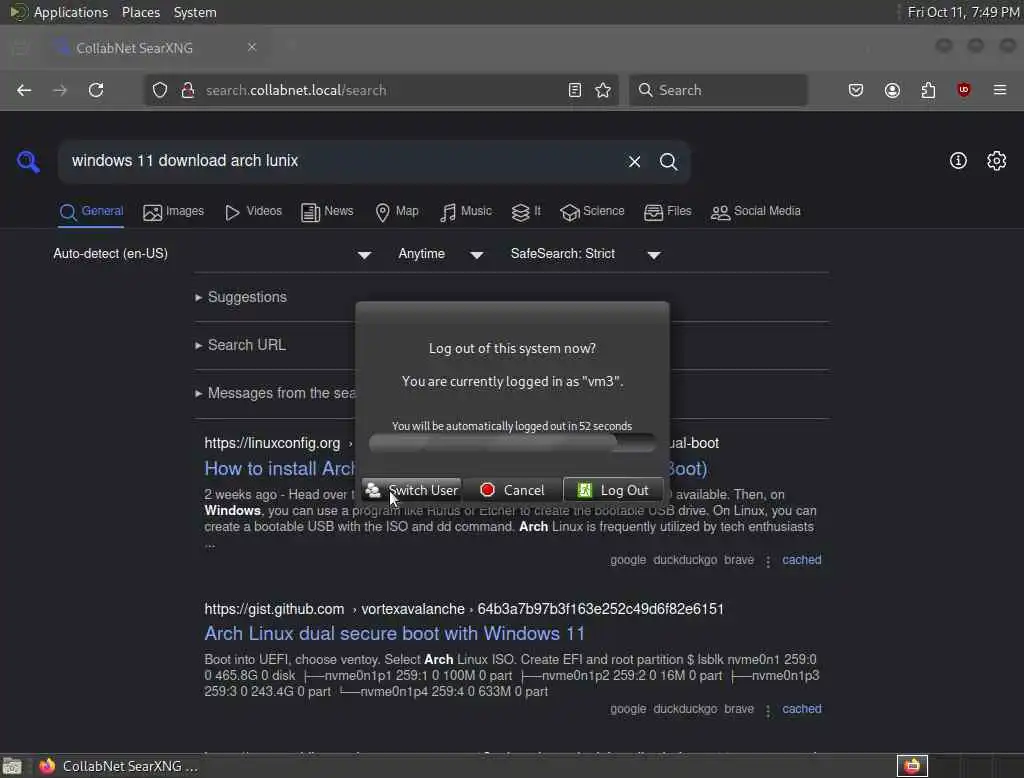The height and width of the screenshot is (778, 1024).
Task: Open the SearXNG about info icon
Action: pos(958,161)
